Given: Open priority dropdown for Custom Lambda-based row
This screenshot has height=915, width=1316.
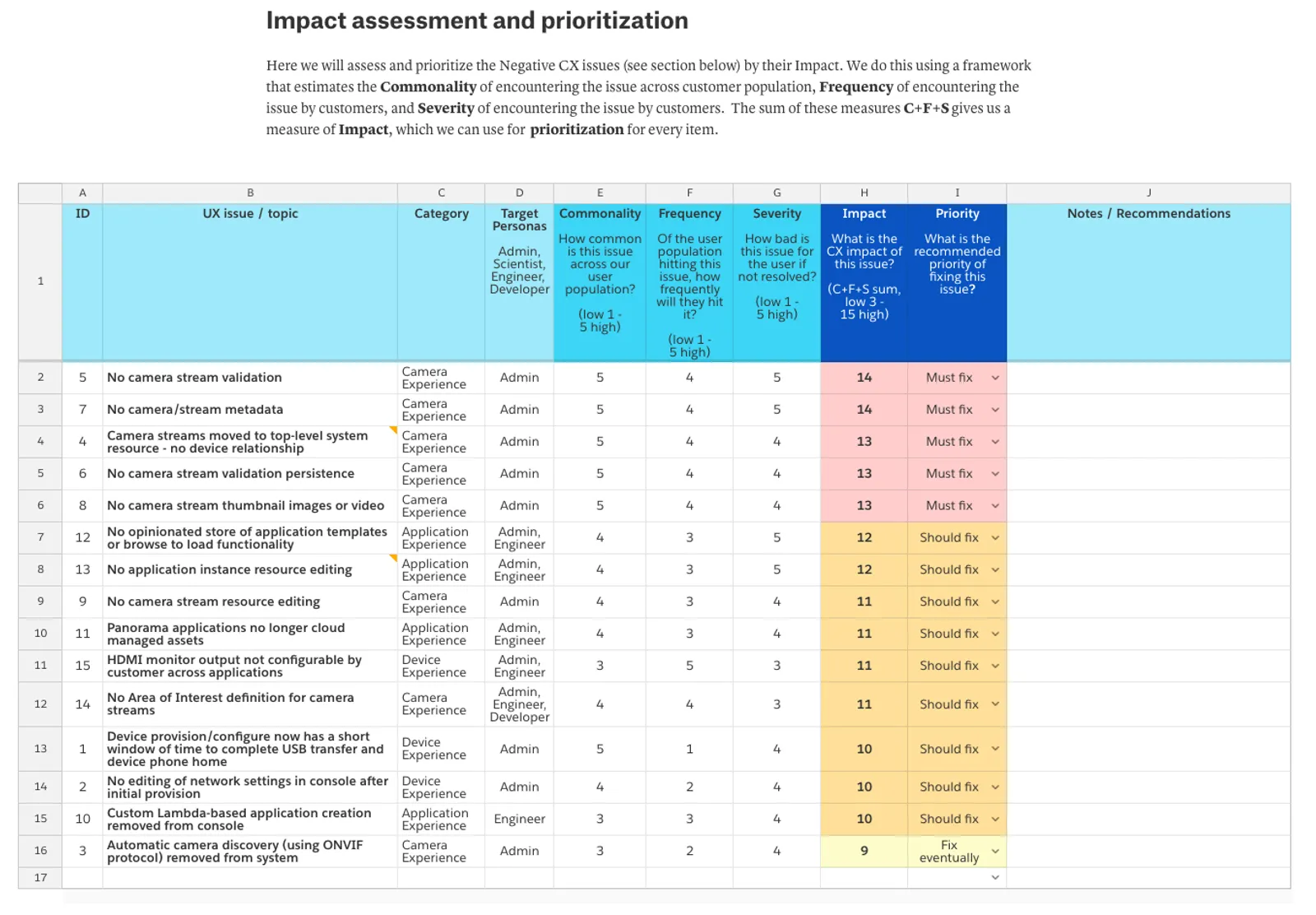Looking at the screenshot, I should (x=995, y=820).
